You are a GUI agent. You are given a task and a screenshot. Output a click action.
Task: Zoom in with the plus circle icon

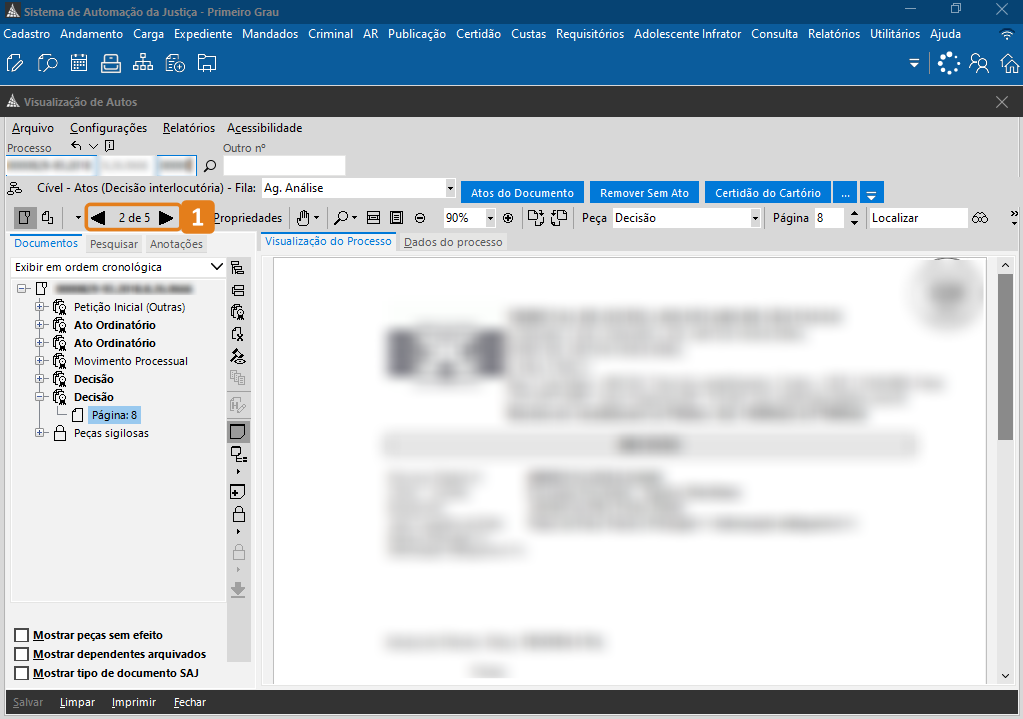coord(508,218)
